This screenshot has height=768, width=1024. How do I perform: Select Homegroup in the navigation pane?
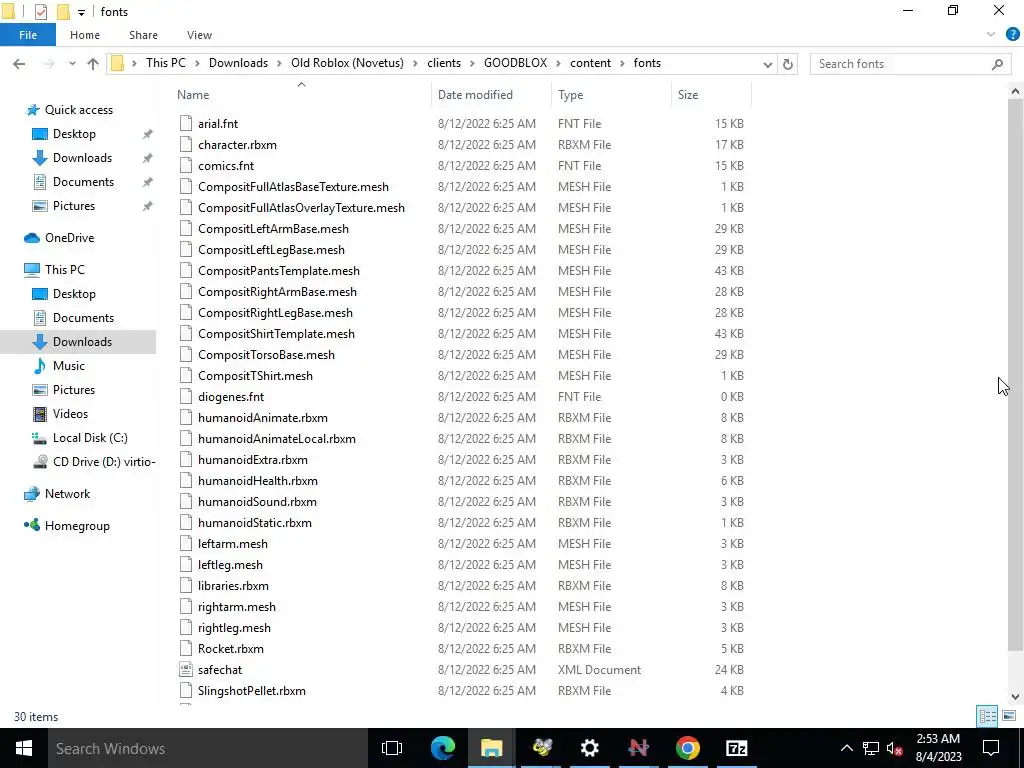coord(76,526)
